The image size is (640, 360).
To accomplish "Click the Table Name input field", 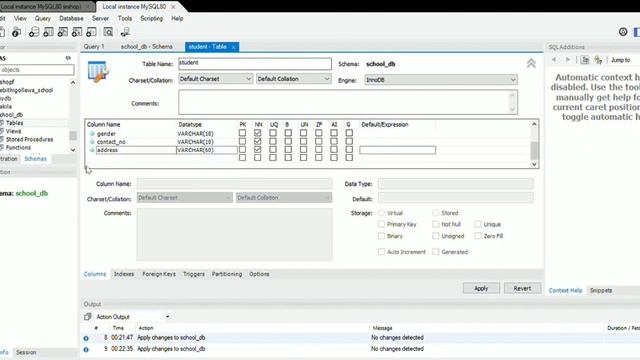I will coord(255,64).
